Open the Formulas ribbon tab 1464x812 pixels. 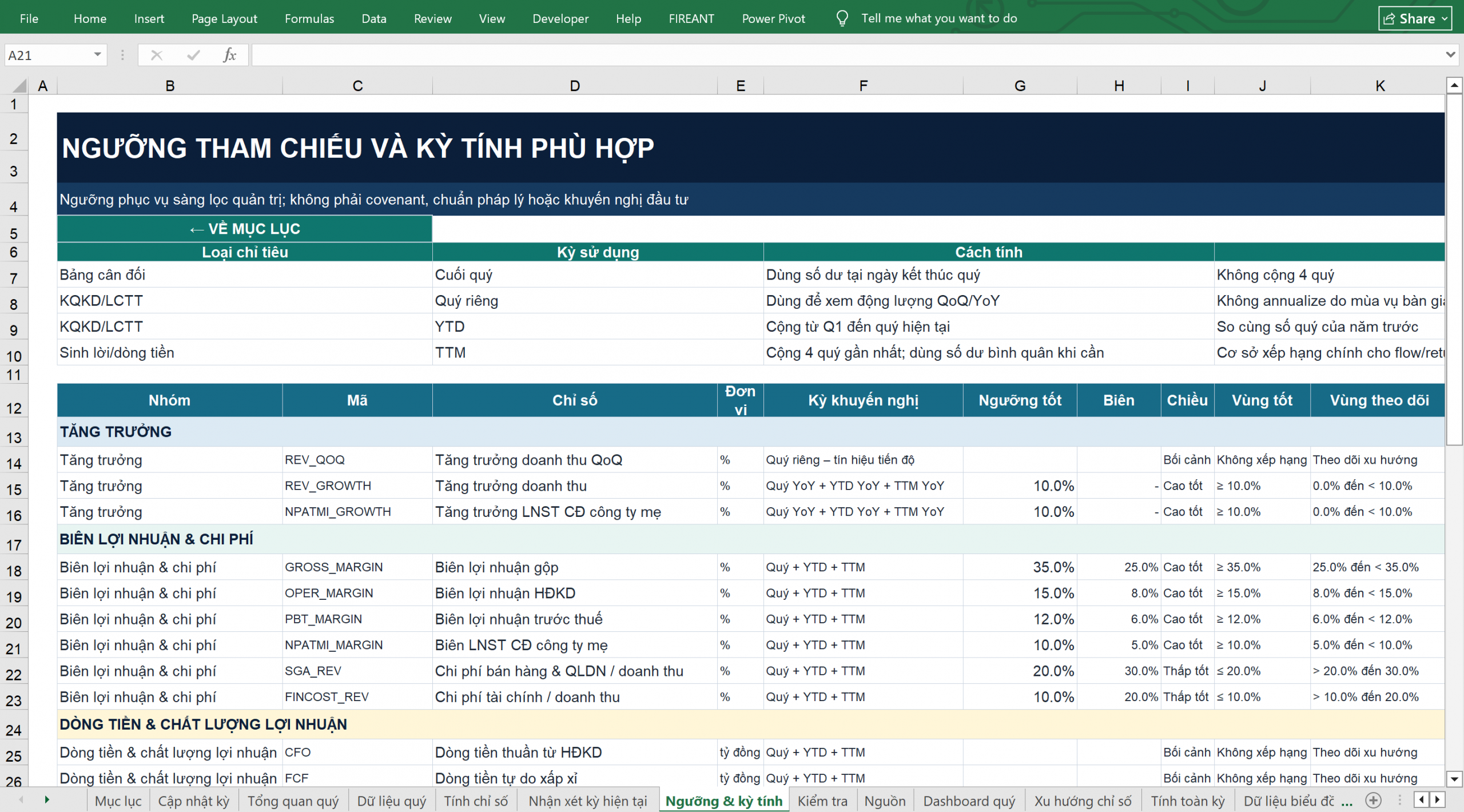click(309, 18)
